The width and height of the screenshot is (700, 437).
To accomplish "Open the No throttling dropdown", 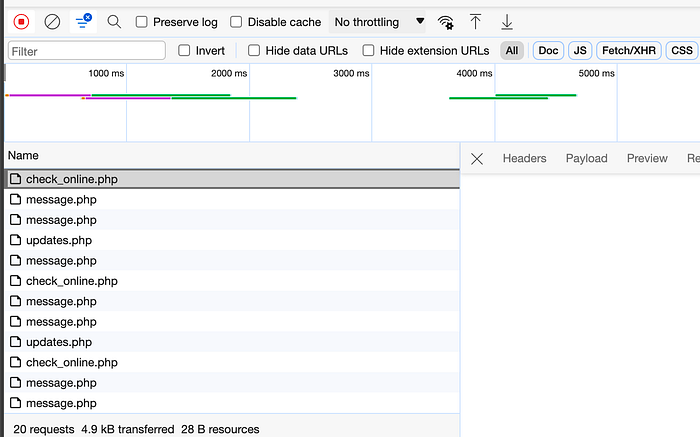I will point(377,22).
